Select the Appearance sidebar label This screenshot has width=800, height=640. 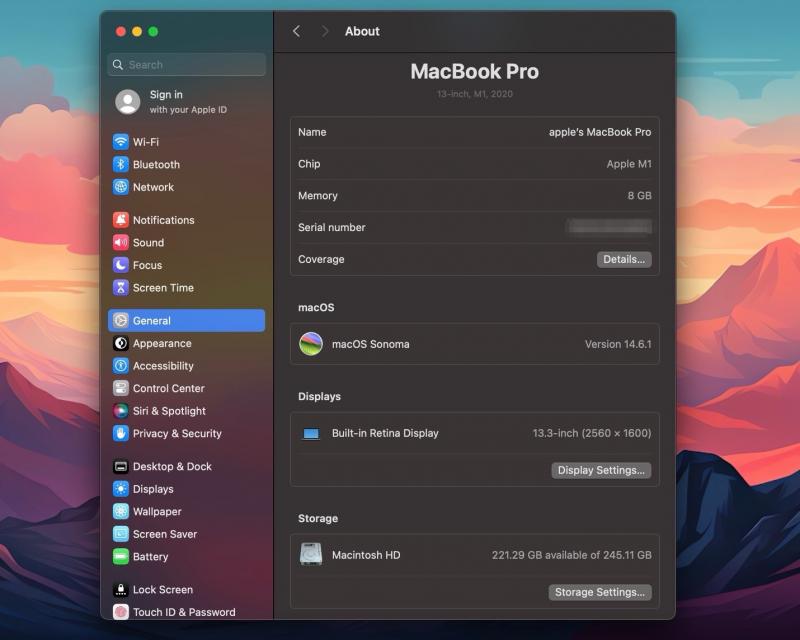pyautogui.click(x=162, y=343)
